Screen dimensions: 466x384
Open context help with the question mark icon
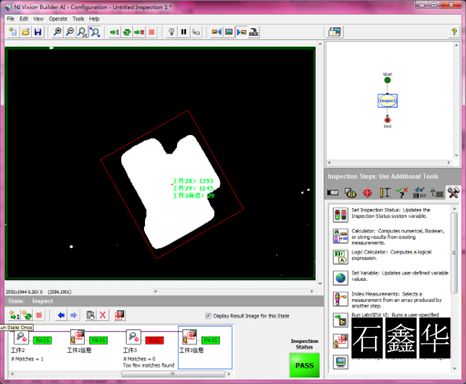point(454,32)
